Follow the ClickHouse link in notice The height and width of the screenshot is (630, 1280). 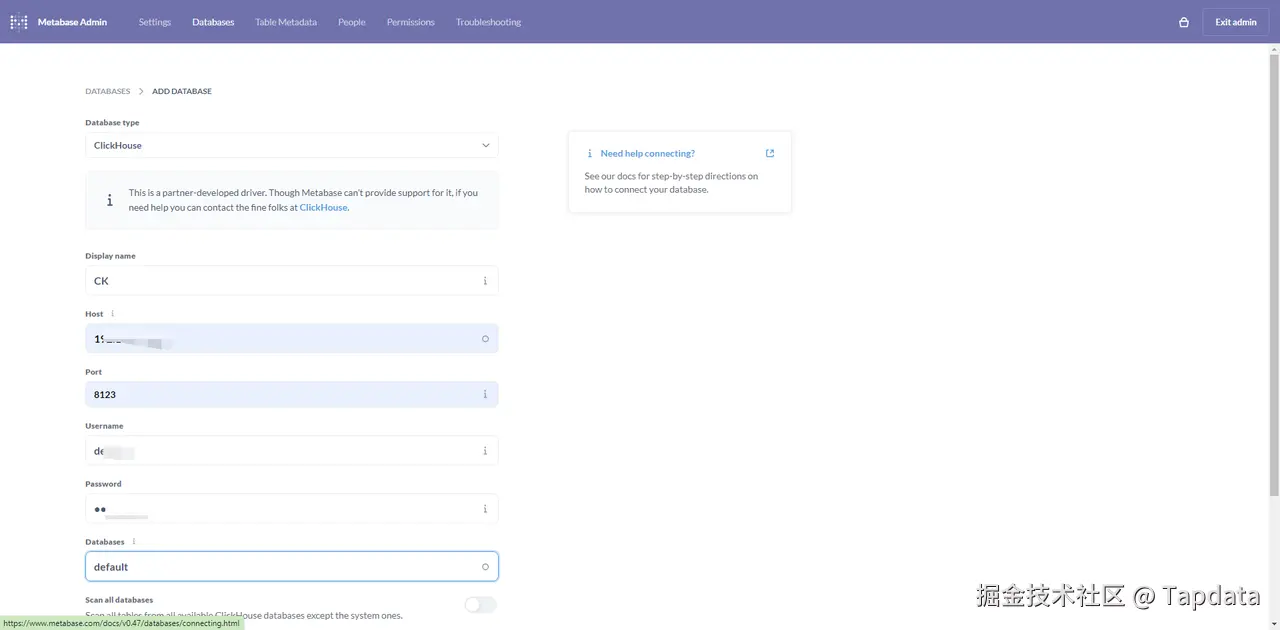click(x=323, y=208)
